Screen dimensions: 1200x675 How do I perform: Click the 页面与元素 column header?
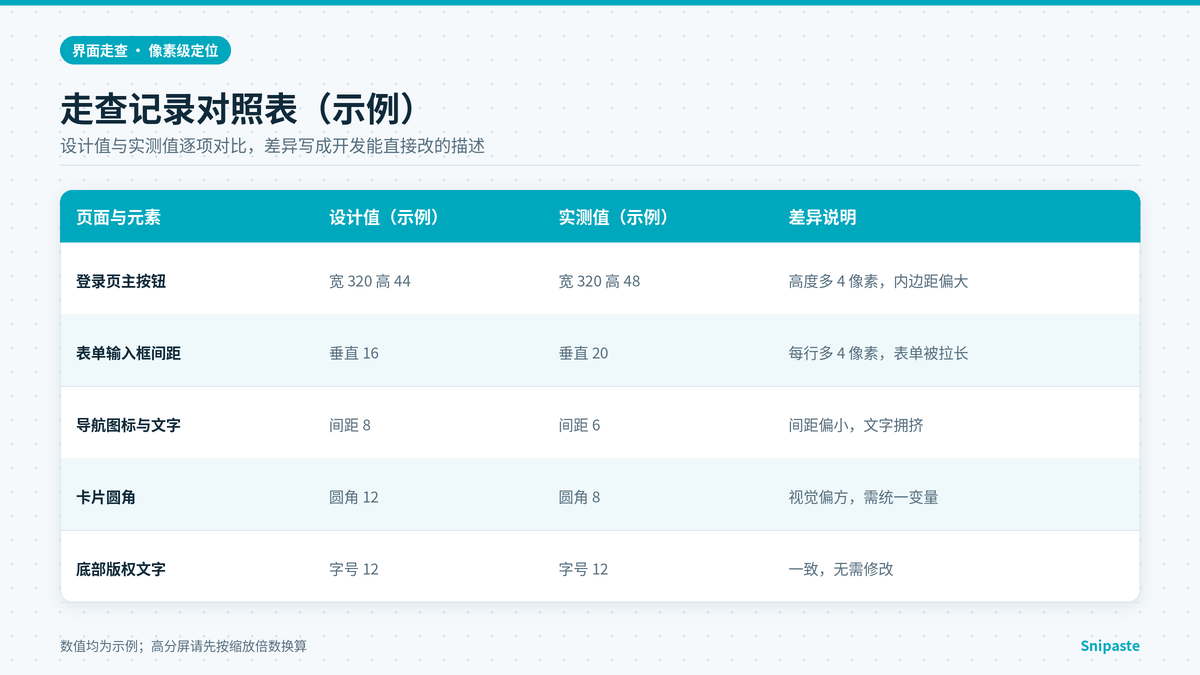[118, 217]
